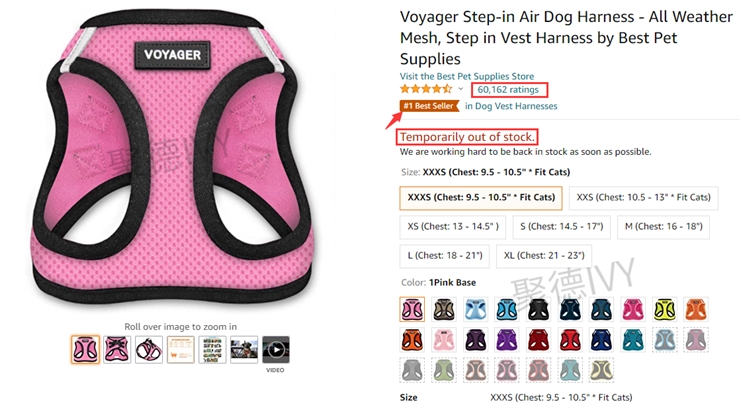Choose size XL (Chest: 21 - 23")
This screenshot has height=405, width=750.
coord(544,256)
